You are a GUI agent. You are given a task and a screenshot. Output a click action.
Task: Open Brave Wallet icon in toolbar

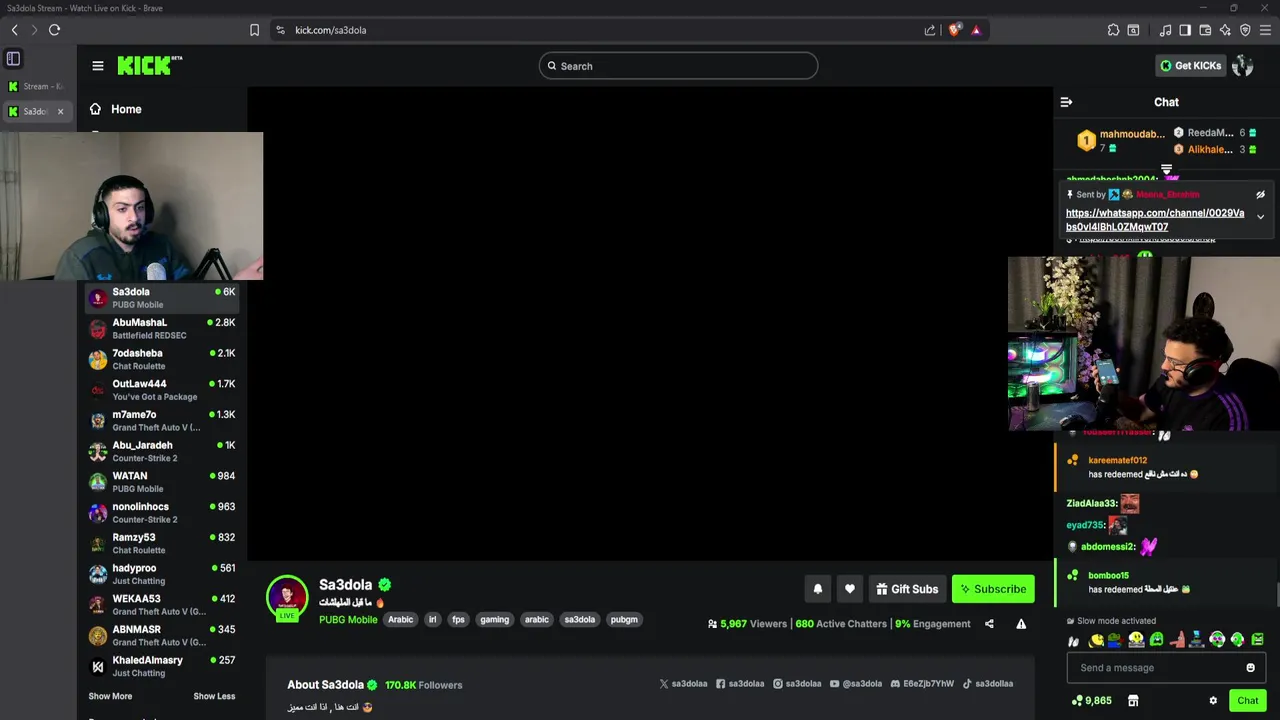1205,30
